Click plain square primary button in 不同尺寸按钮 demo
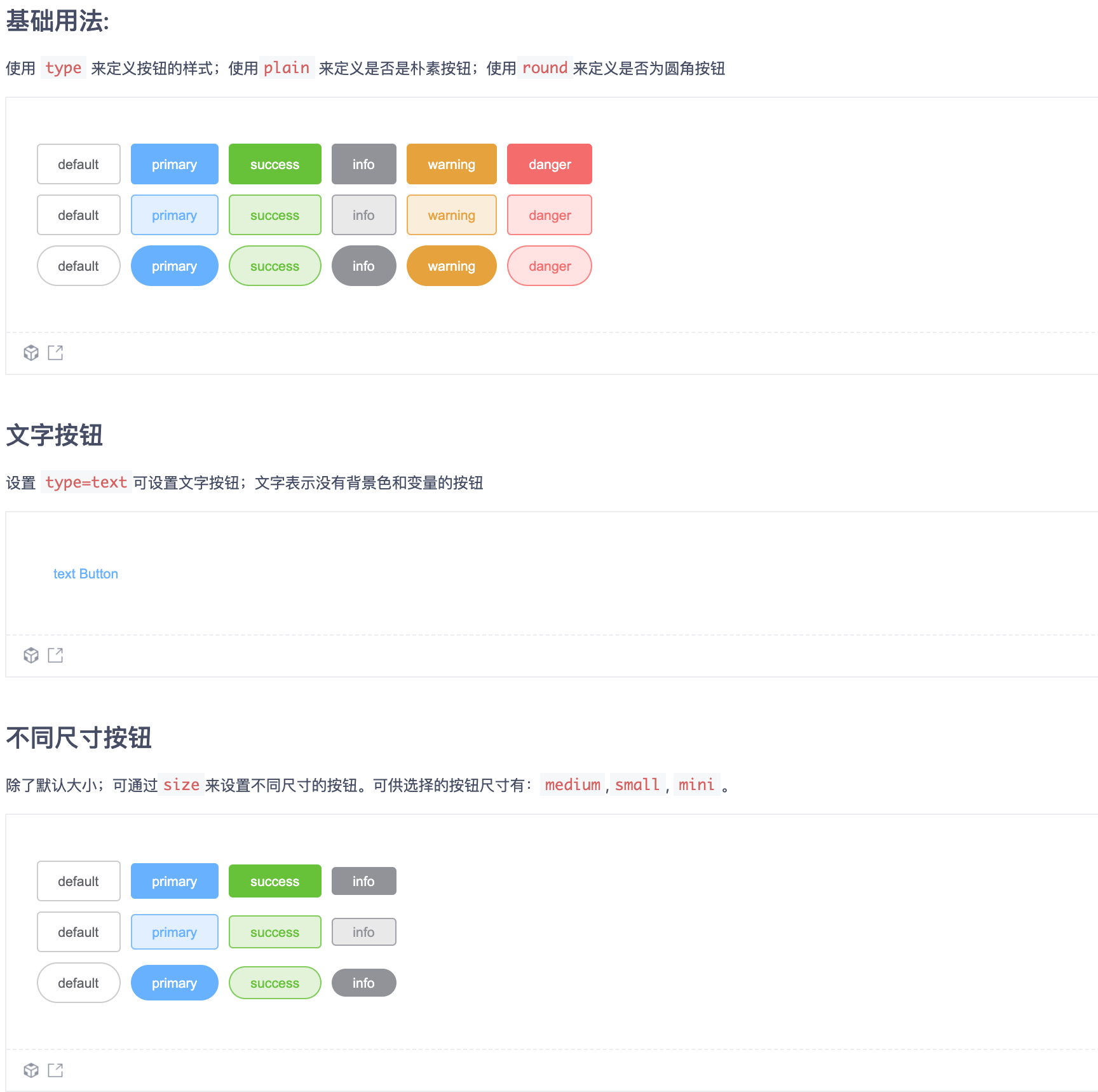Screen dimensions: 1098x1092 click(x=175, y=932)
